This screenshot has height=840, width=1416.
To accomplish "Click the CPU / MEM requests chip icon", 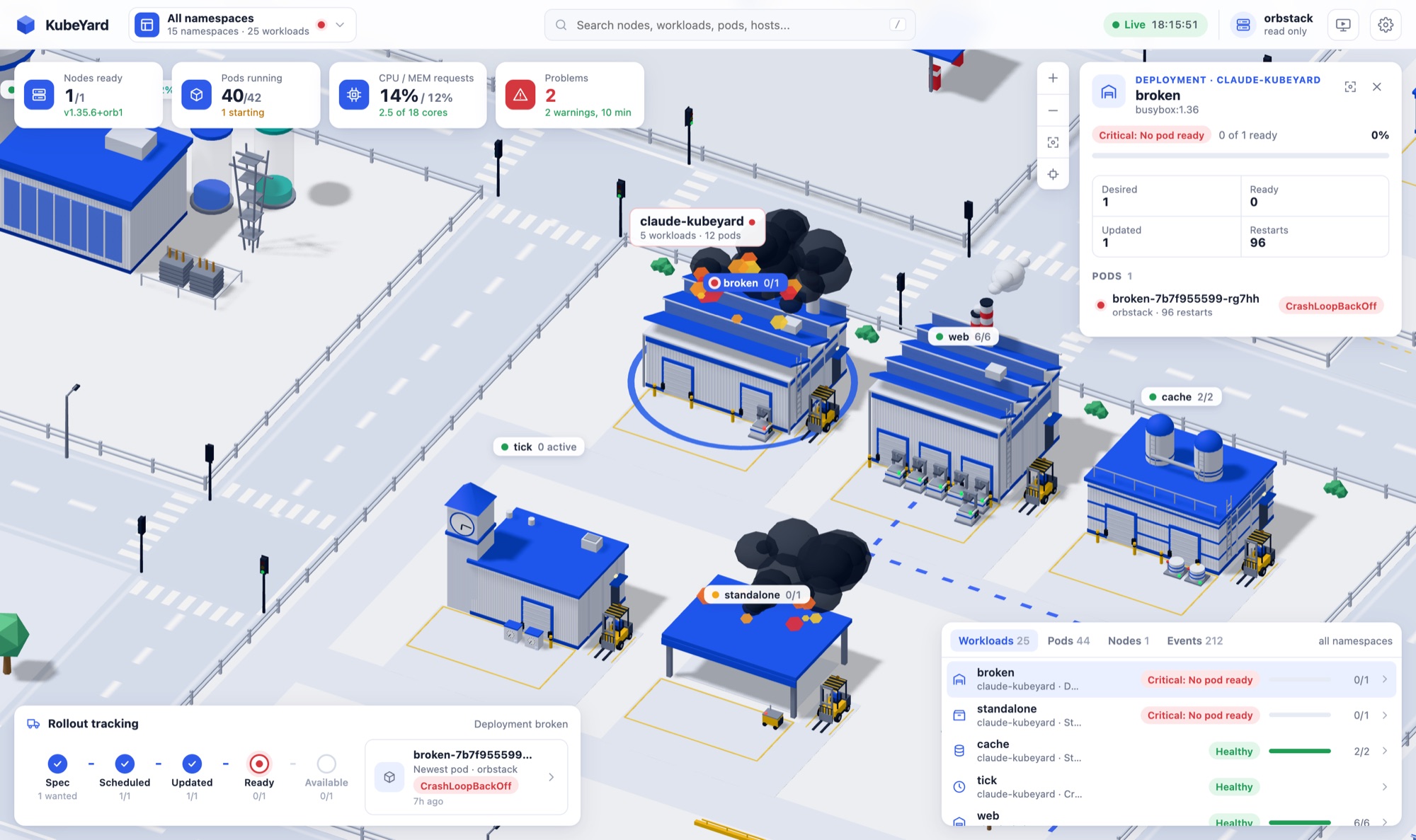I will point(354,95).
